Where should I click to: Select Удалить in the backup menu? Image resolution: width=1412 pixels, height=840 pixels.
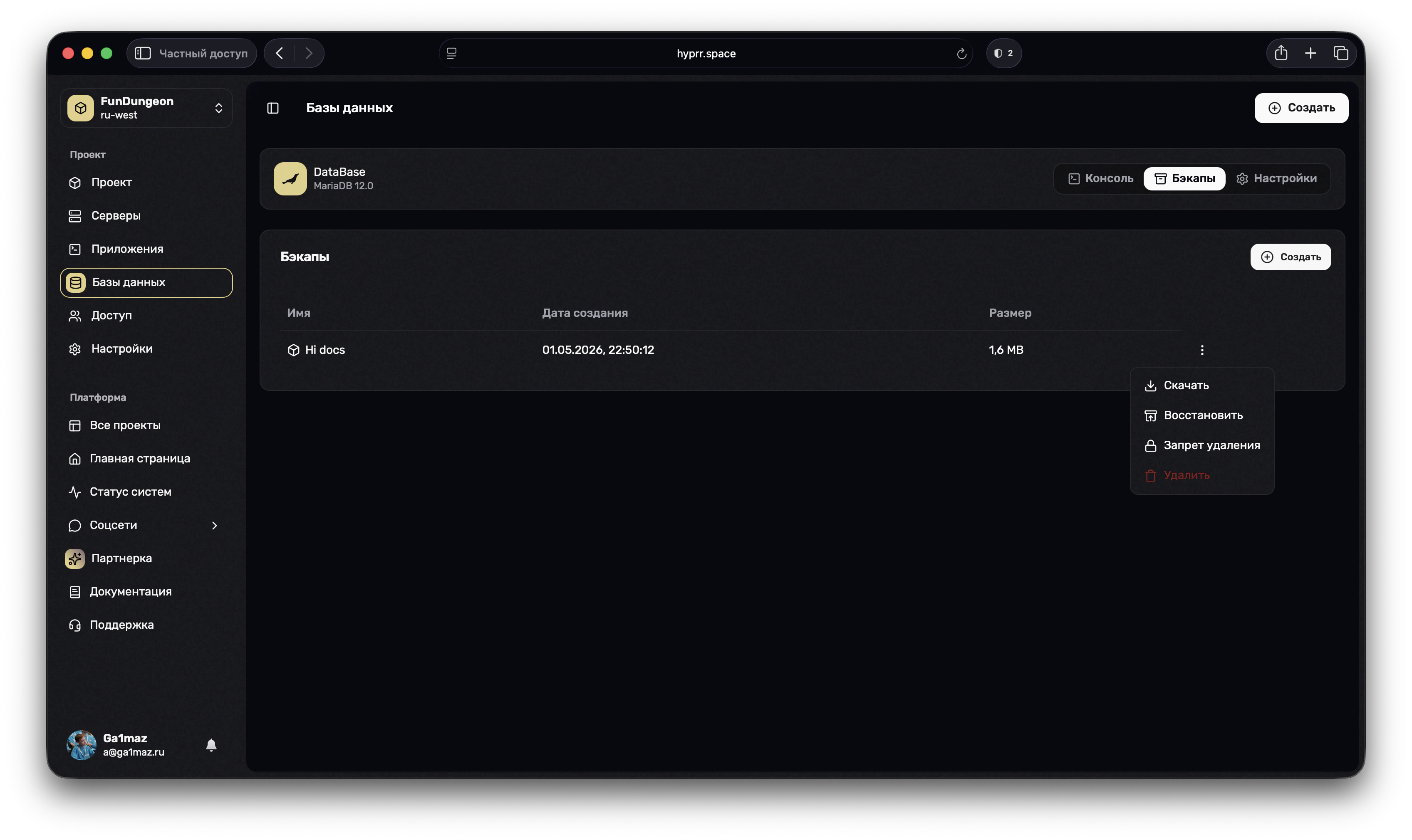click(x=1201, y=475)
